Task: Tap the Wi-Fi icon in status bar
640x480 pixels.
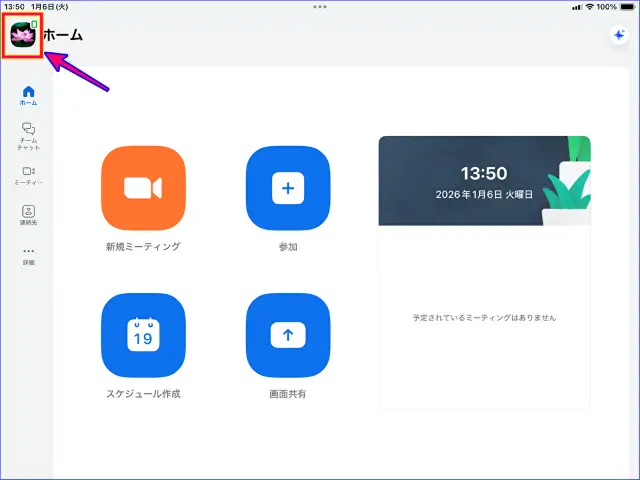Action: 589,7
